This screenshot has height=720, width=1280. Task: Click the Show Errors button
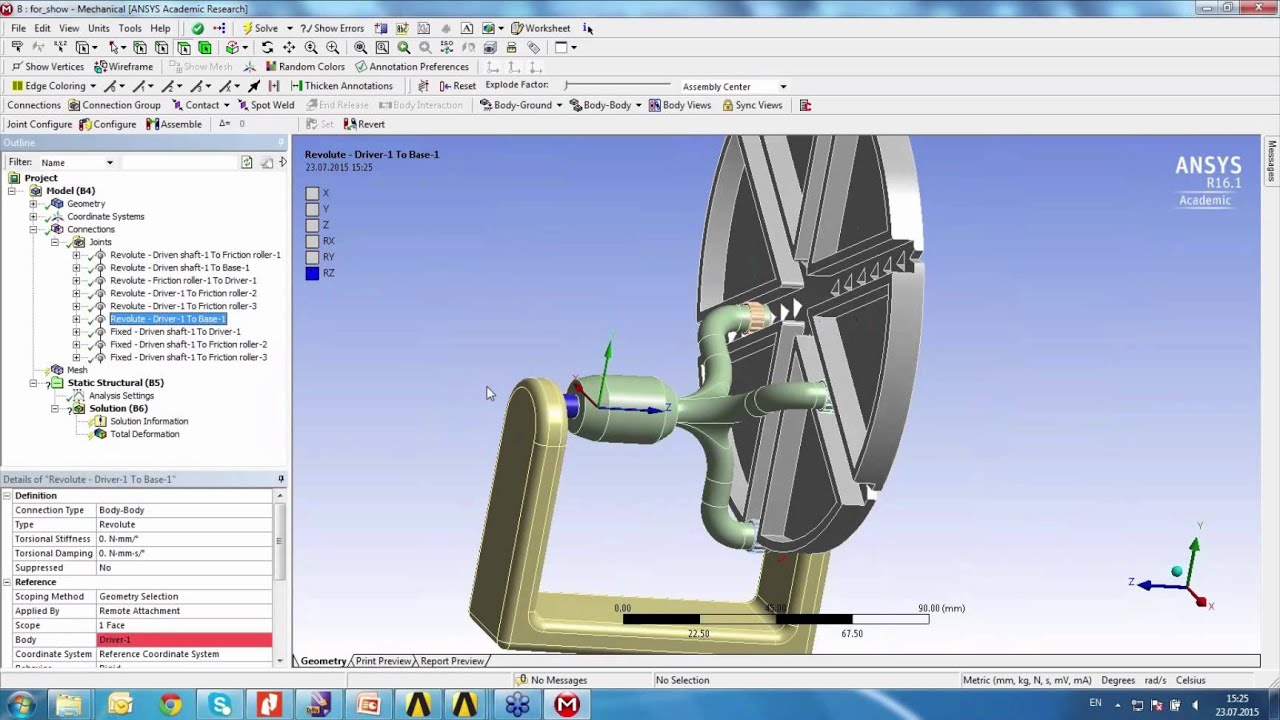point(332,28)
